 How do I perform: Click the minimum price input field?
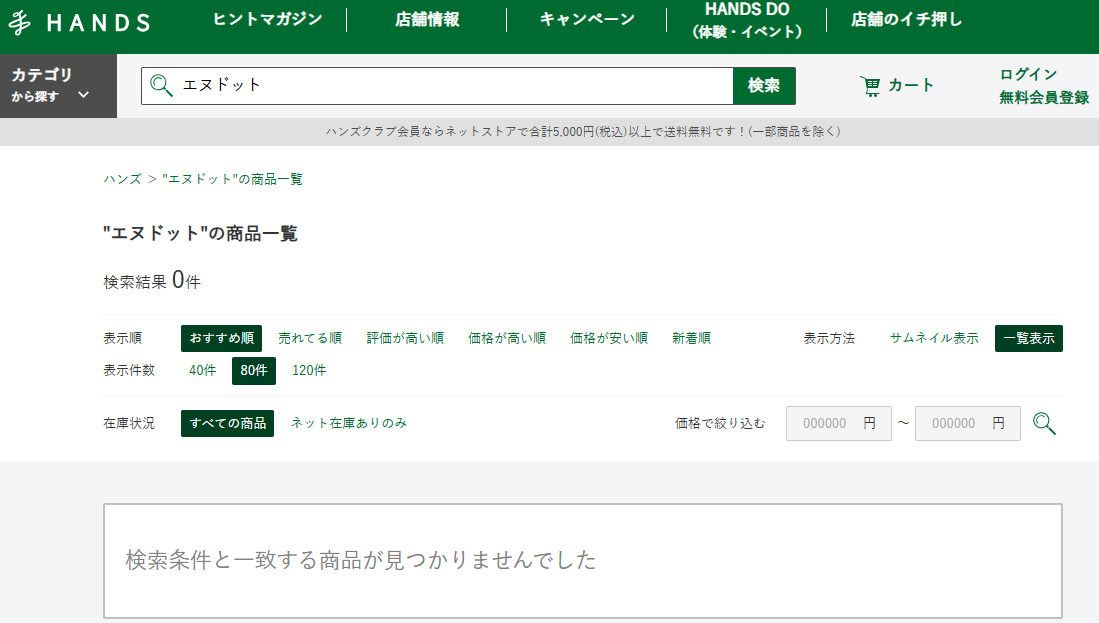839,423
